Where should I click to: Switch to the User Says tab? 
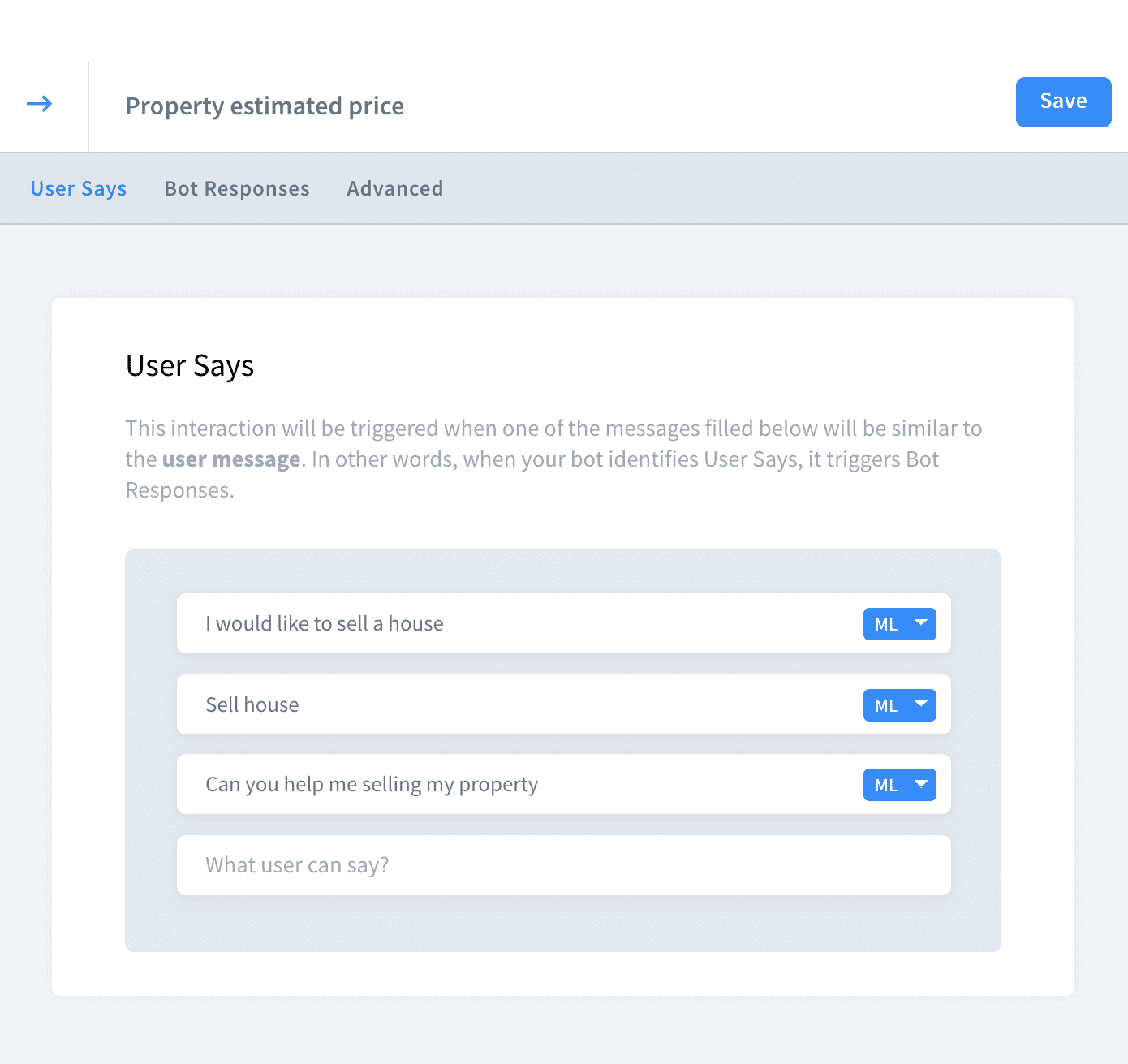click(x=79, y=188)
